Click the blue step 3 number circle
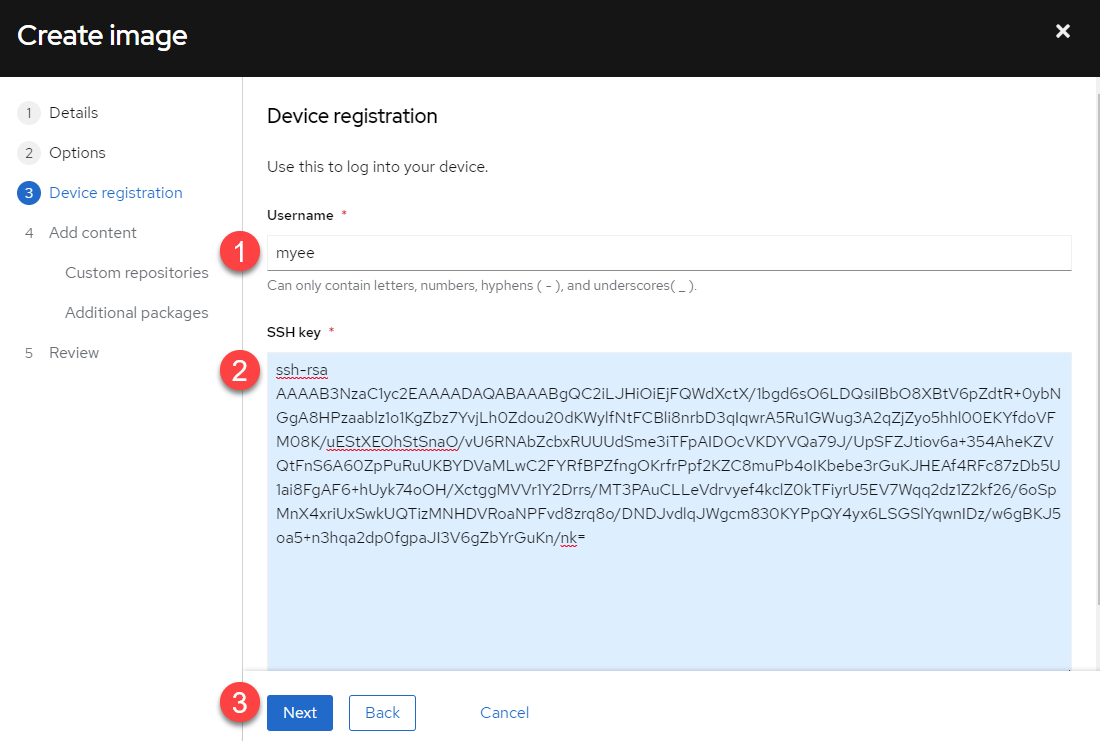Viewport: 1100px width, 741px height. tap(29, 193)
